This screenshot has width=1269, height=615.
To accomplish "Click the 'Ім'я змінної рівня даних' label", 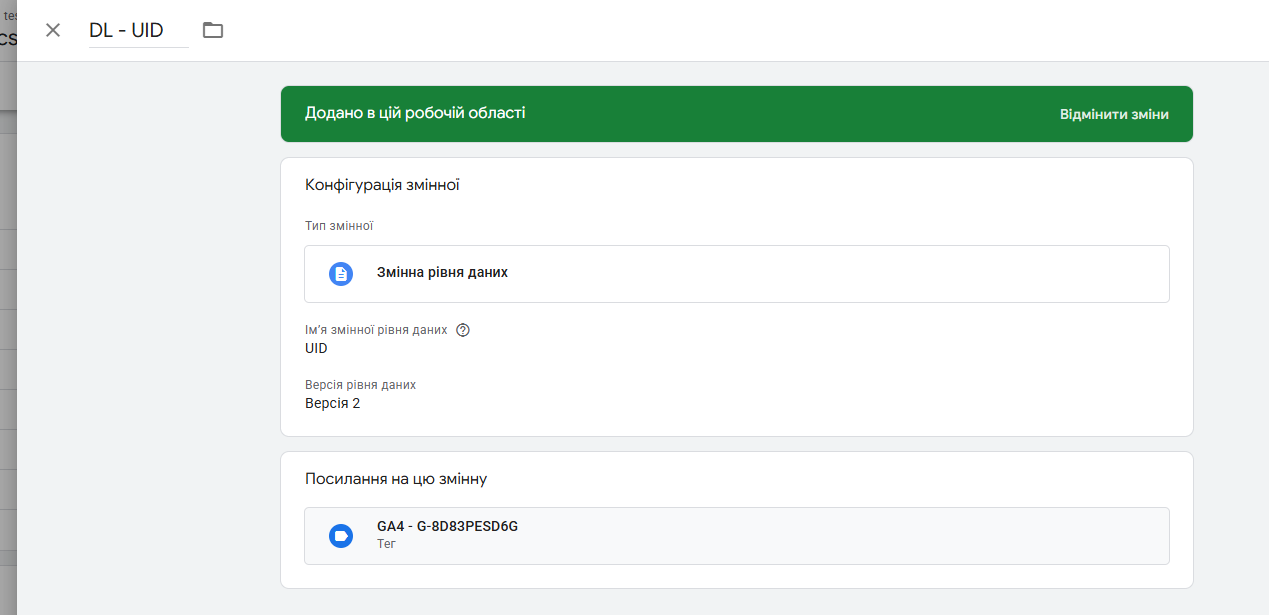I will pos(376,330).
